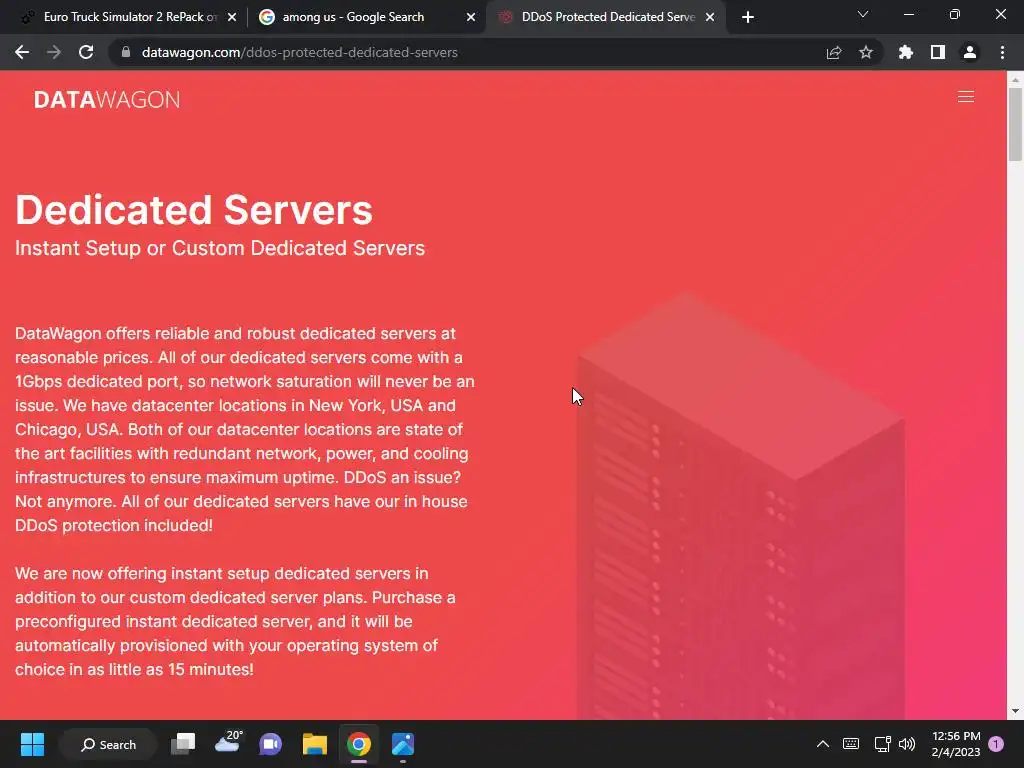Reload the current page
The width and height of the screenshot is (1024, 768).
click(x=86, y=52)
